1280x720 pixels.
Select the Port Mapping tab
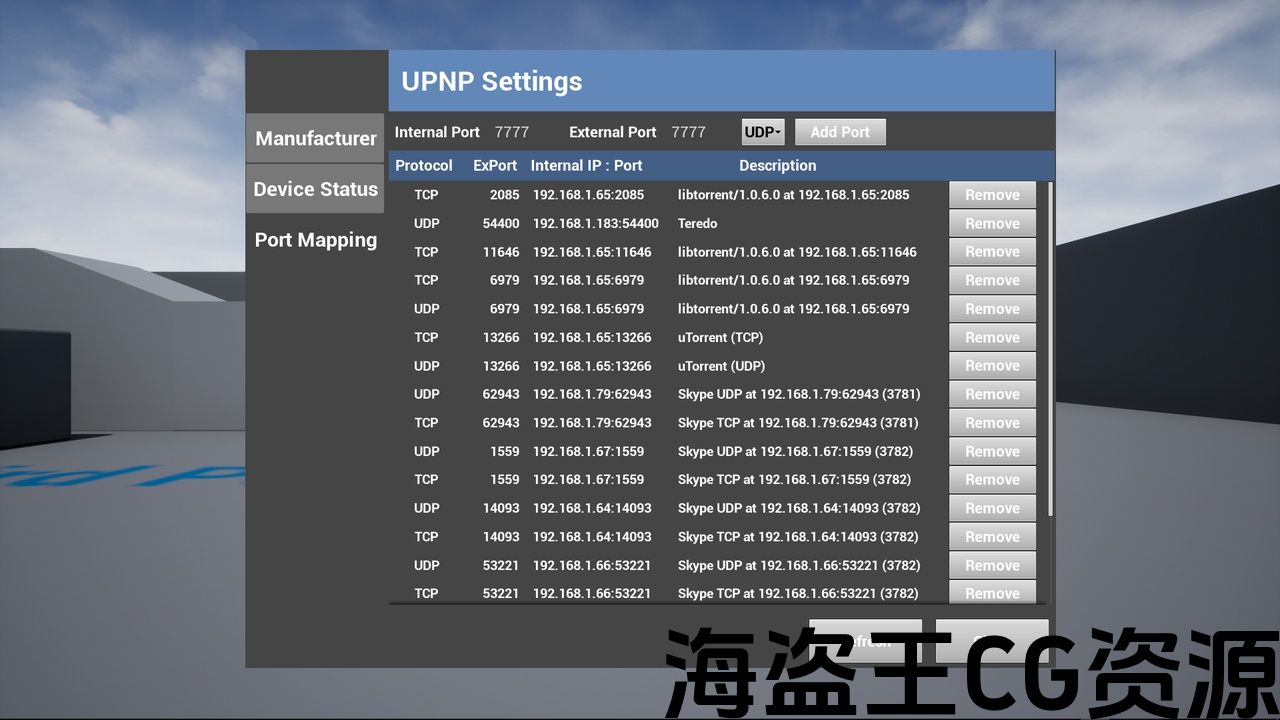(315, 240)
